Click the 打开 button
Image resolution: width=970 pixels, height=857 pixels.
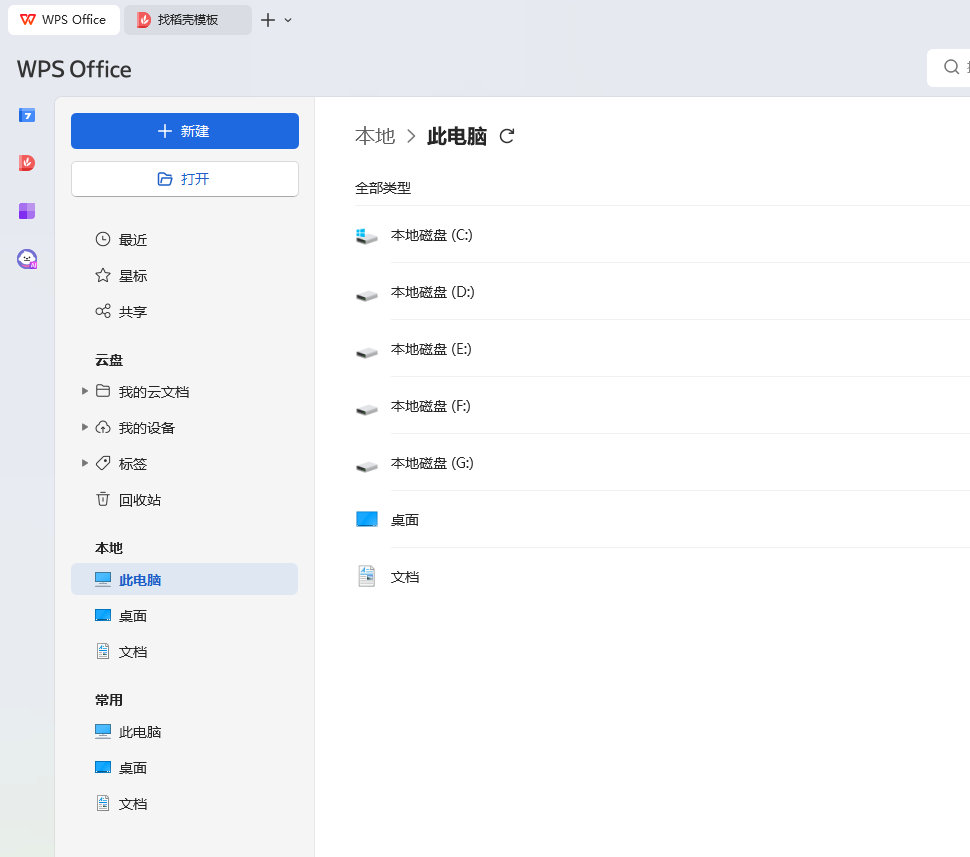point(184,179)
